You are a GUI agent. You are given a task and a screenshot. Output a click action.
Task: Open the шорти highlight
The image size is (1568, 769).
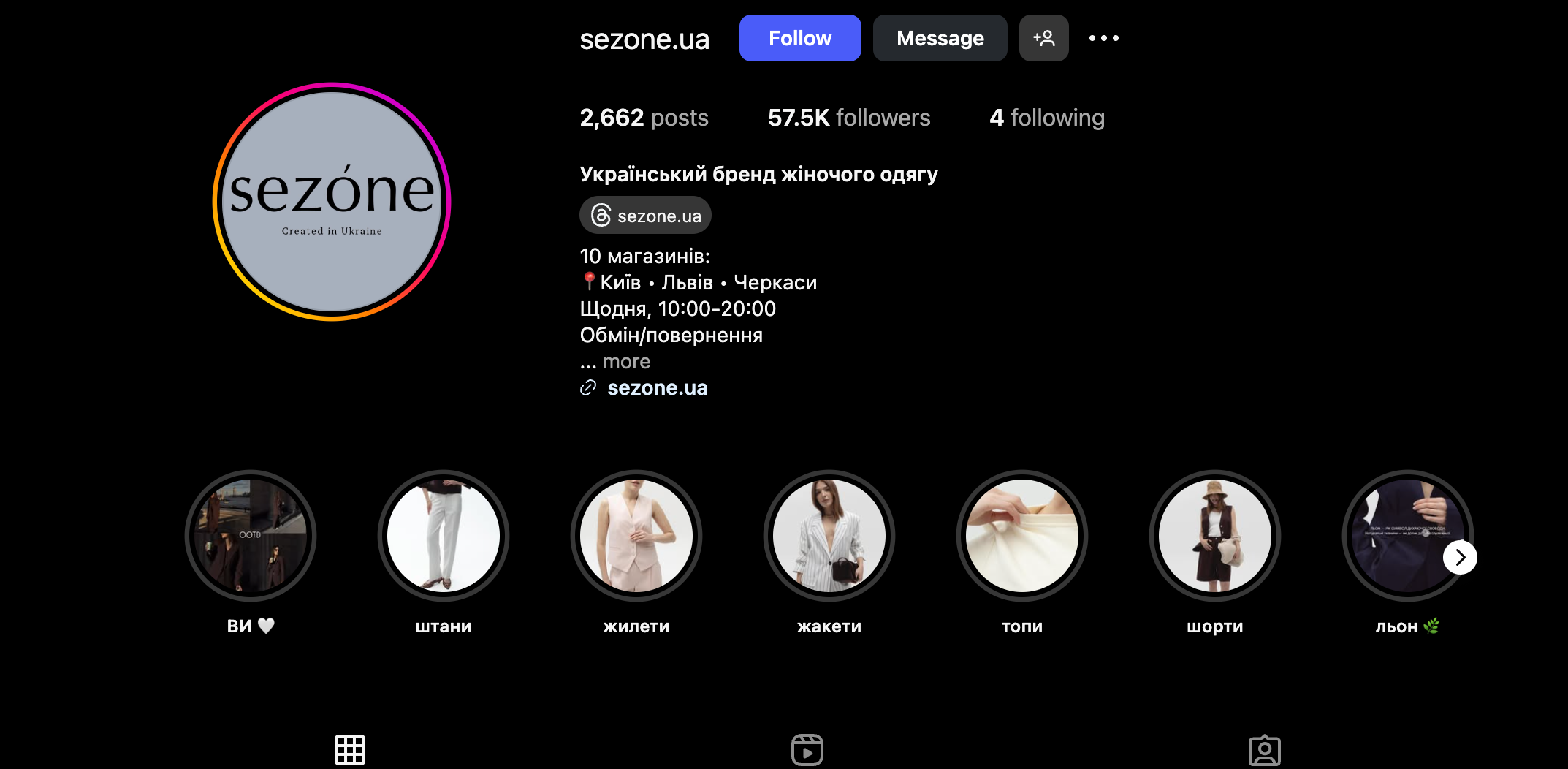click(1215, 536)
